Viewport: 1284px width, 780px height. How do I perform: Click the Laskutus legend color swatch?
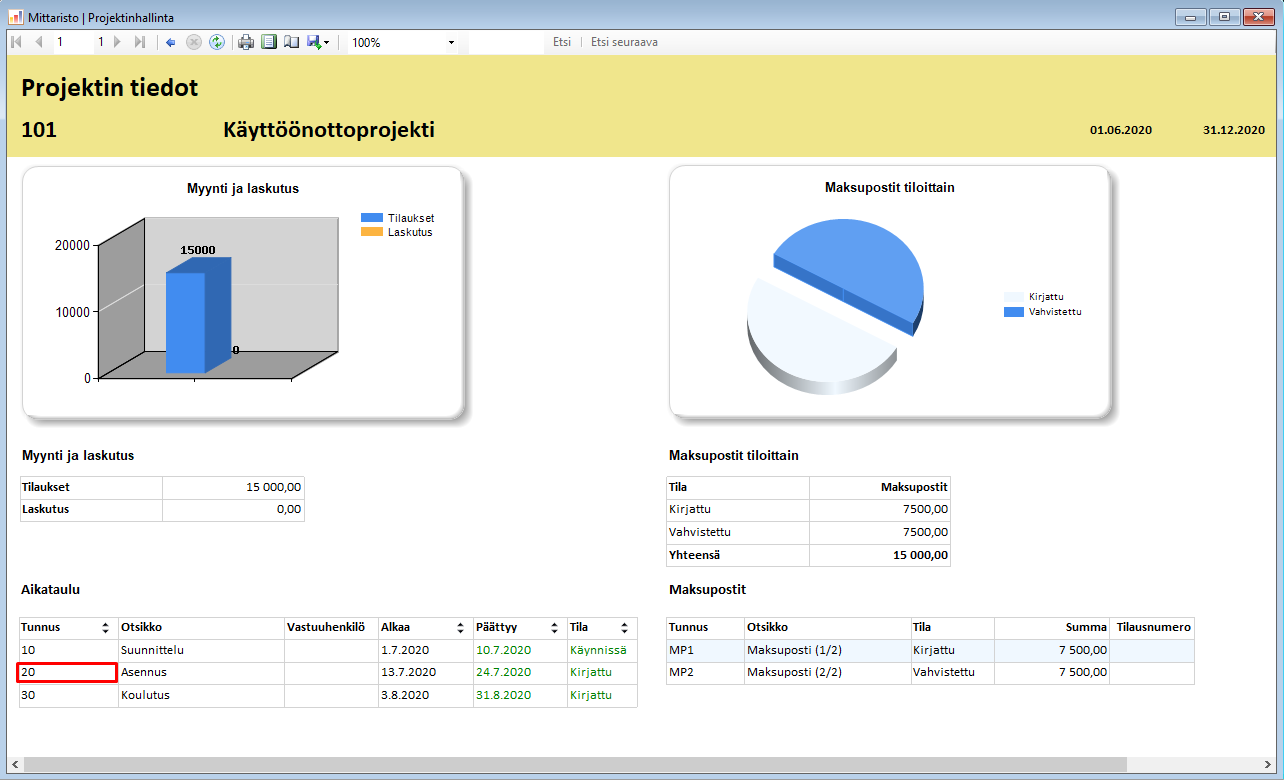372,232
